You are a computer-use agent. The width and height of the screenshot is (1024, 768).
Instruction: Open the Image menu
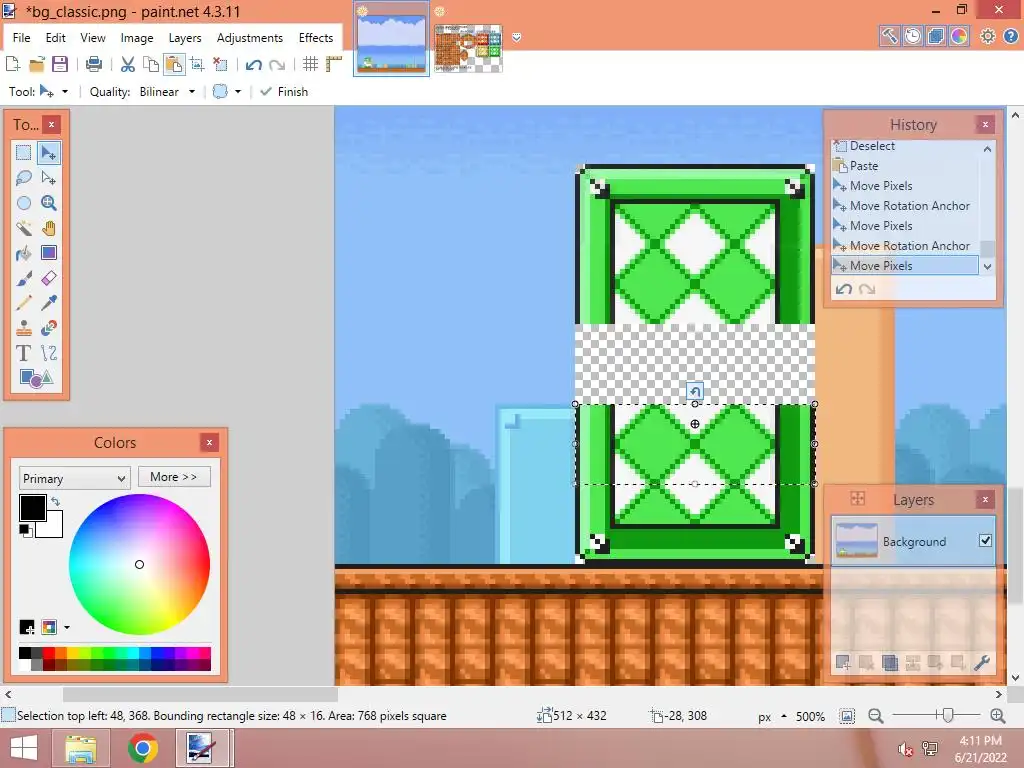(136, 38)
